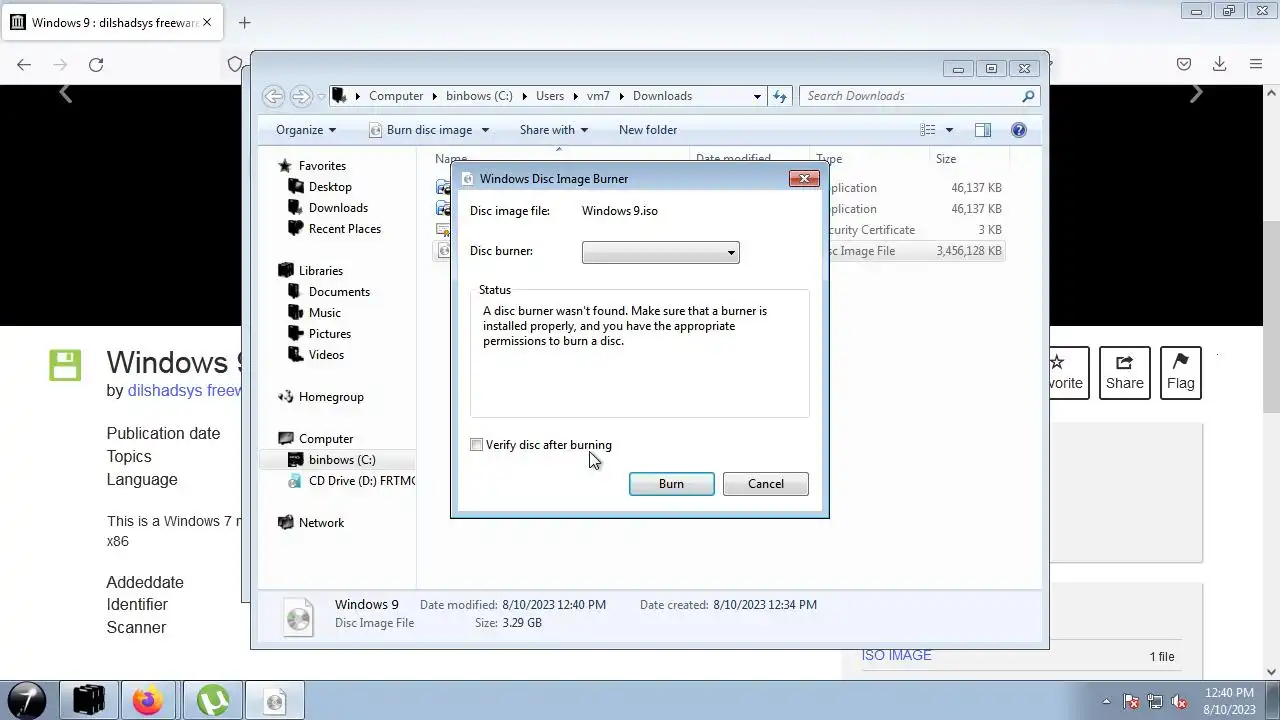Screen dimensions: 1280x720
Task: Show hidden system tray icons
Action: [x=1106, y=702]
